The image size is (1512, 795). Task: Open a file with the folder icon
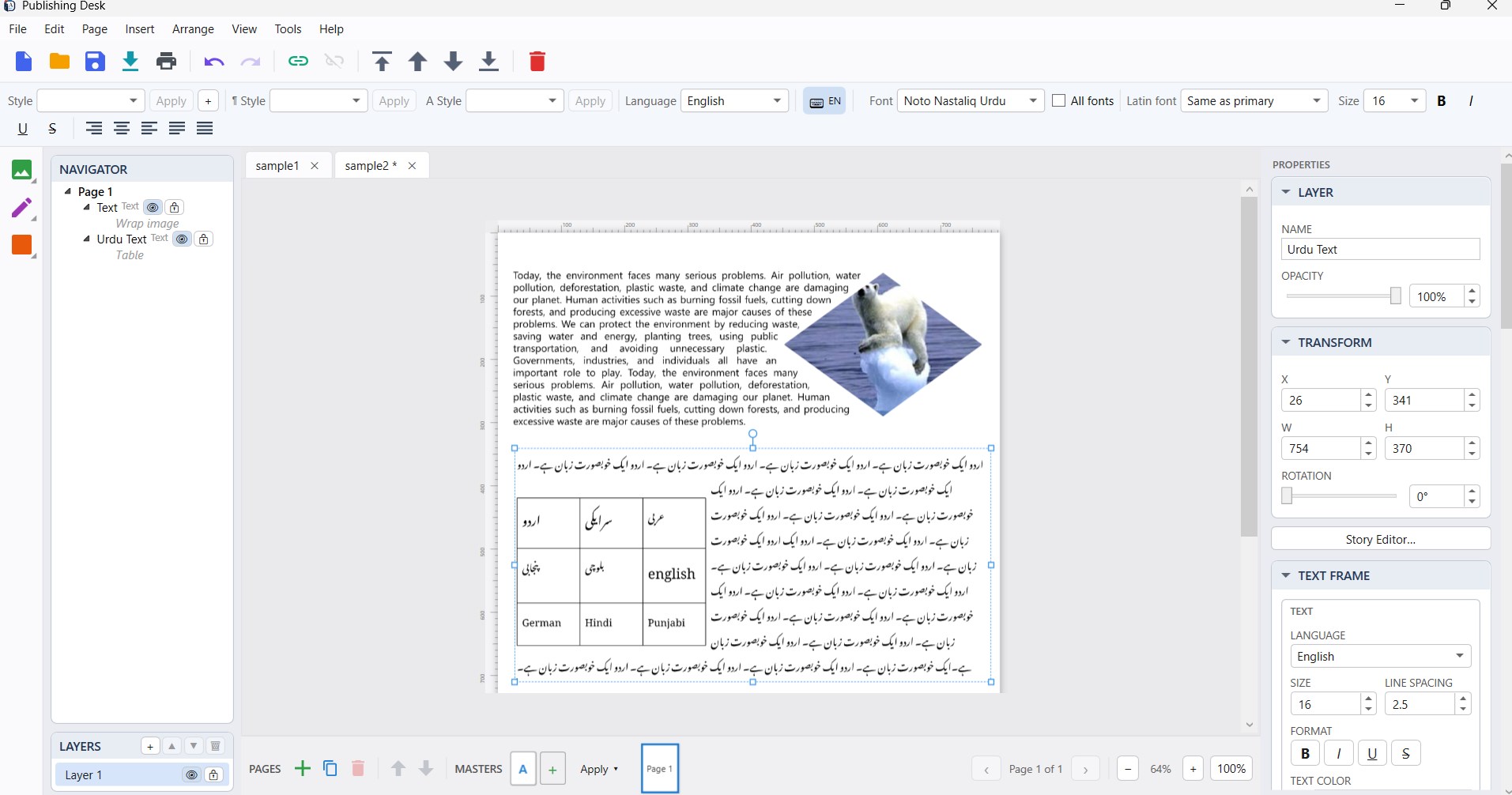point(59,62)
